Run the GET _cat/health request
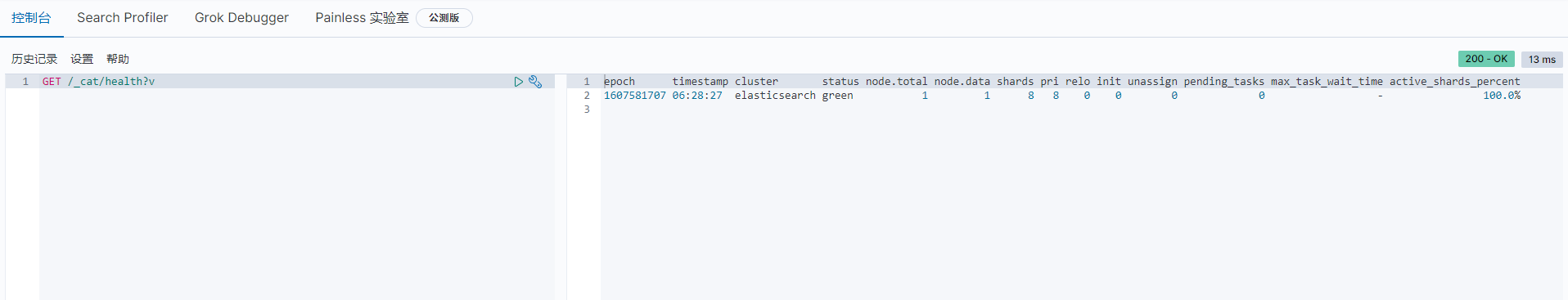This screenshot has height=300, width=1568. 519,82
